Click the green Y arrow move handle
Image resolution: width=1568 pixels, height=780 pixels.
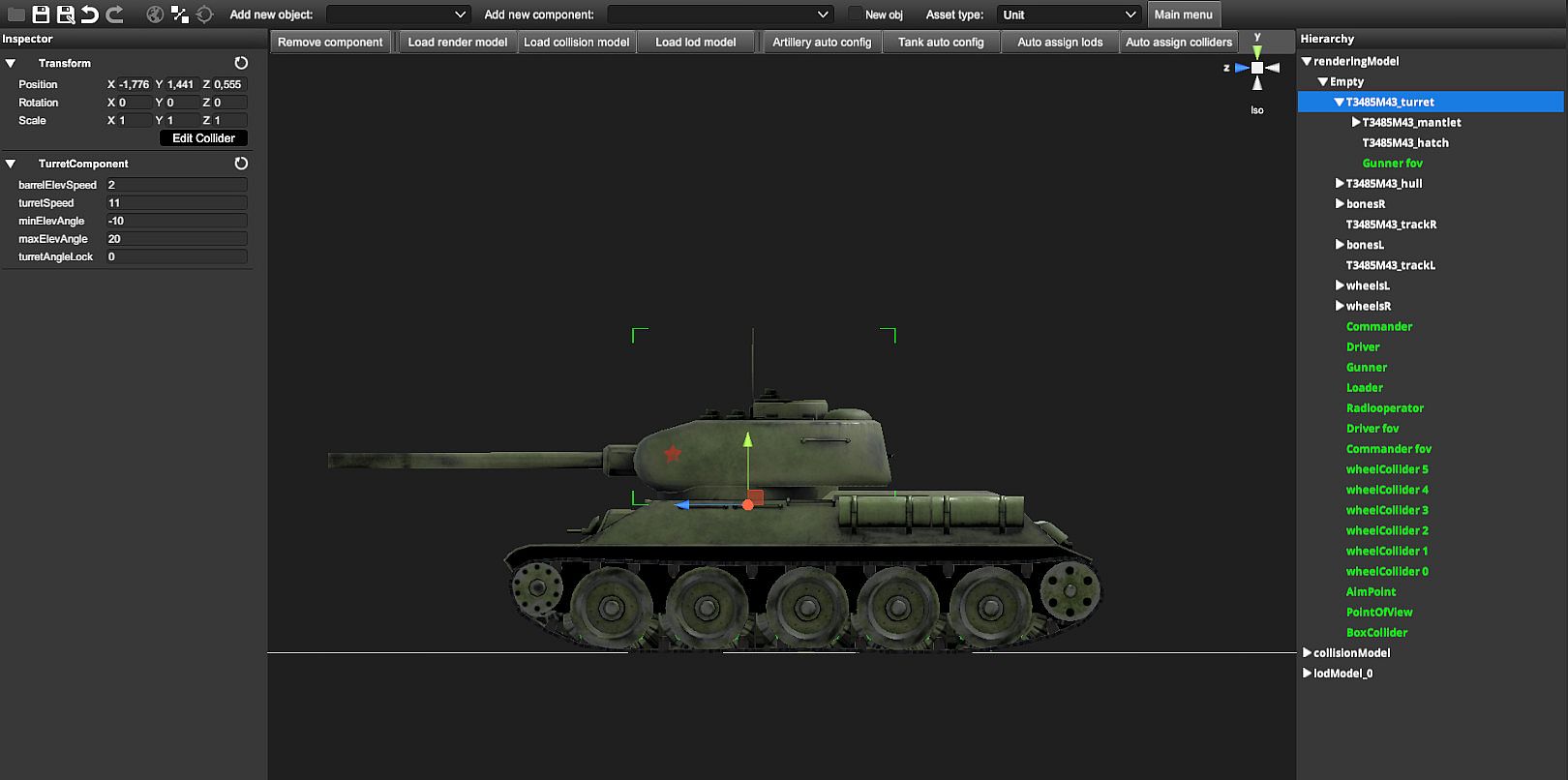[747, 440]
